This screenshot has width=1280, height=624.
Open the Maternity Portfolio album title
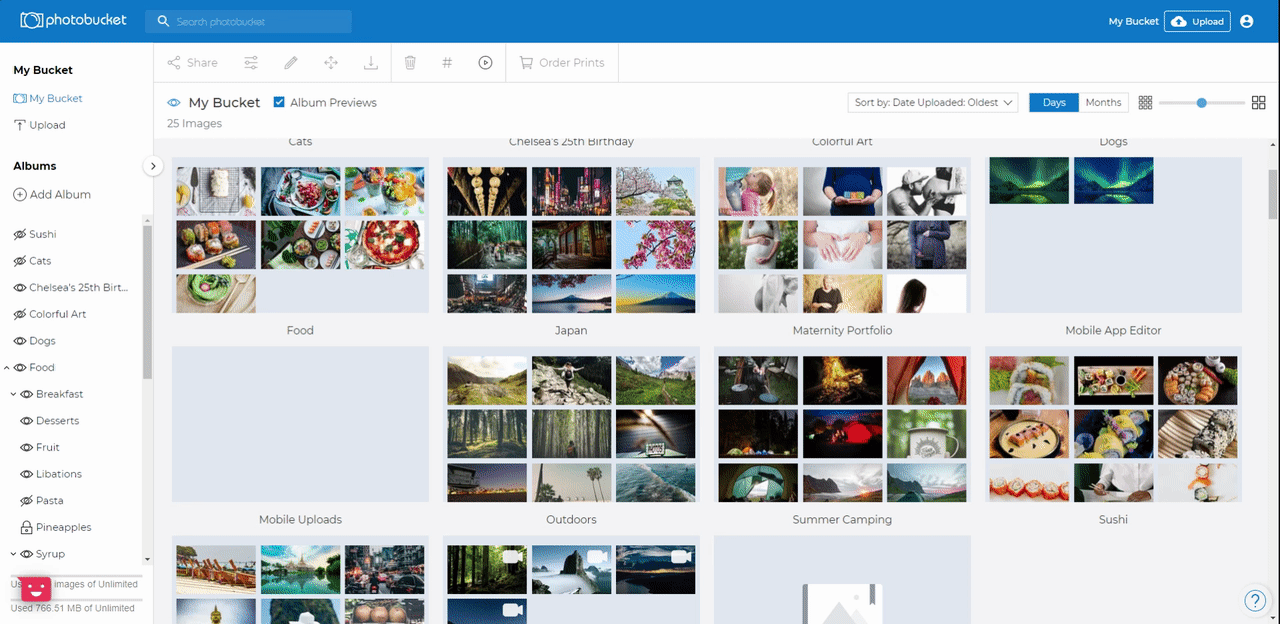842,330
